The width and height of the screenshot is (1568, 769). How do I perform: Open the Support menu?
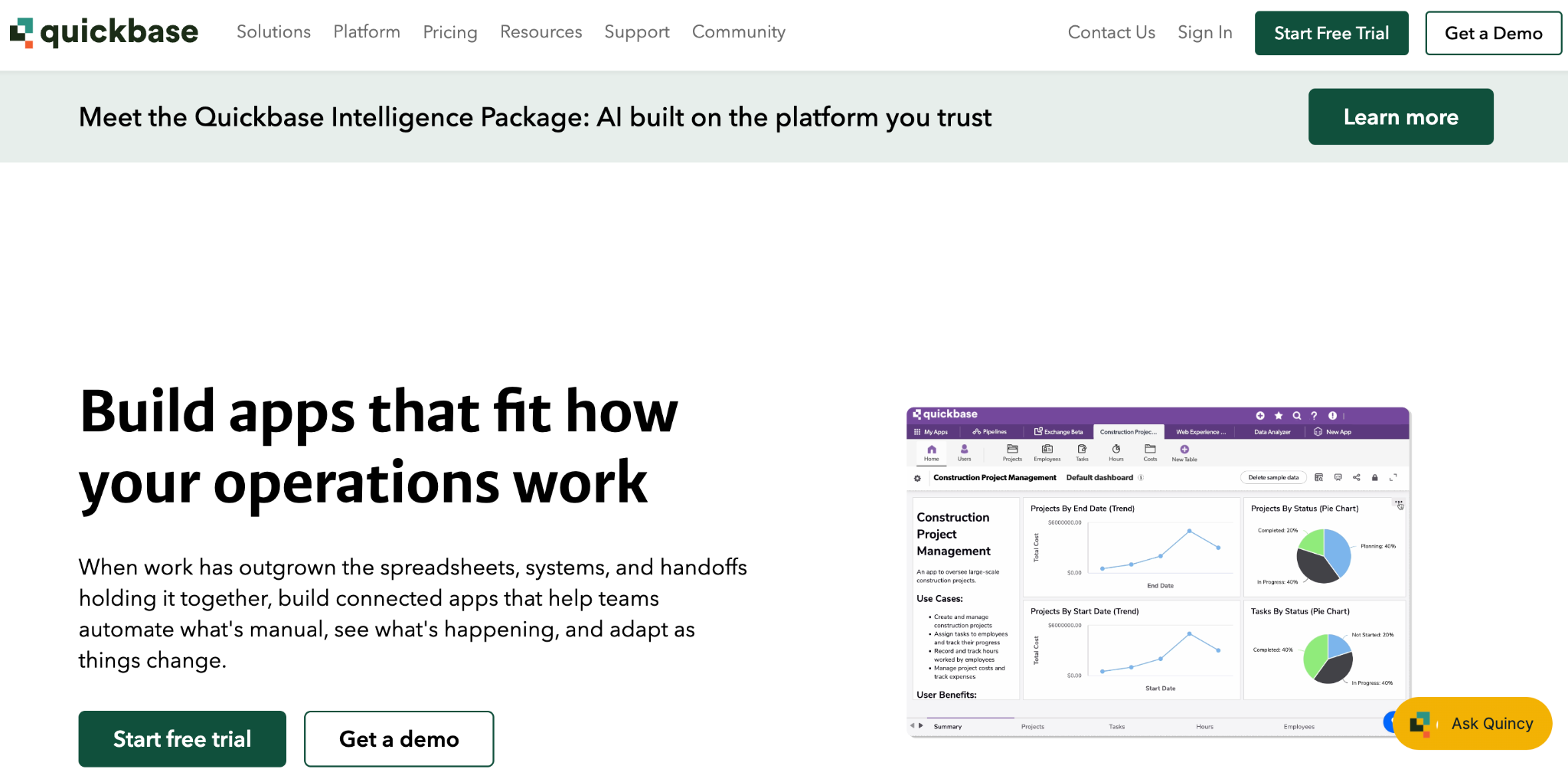[637, 32]
